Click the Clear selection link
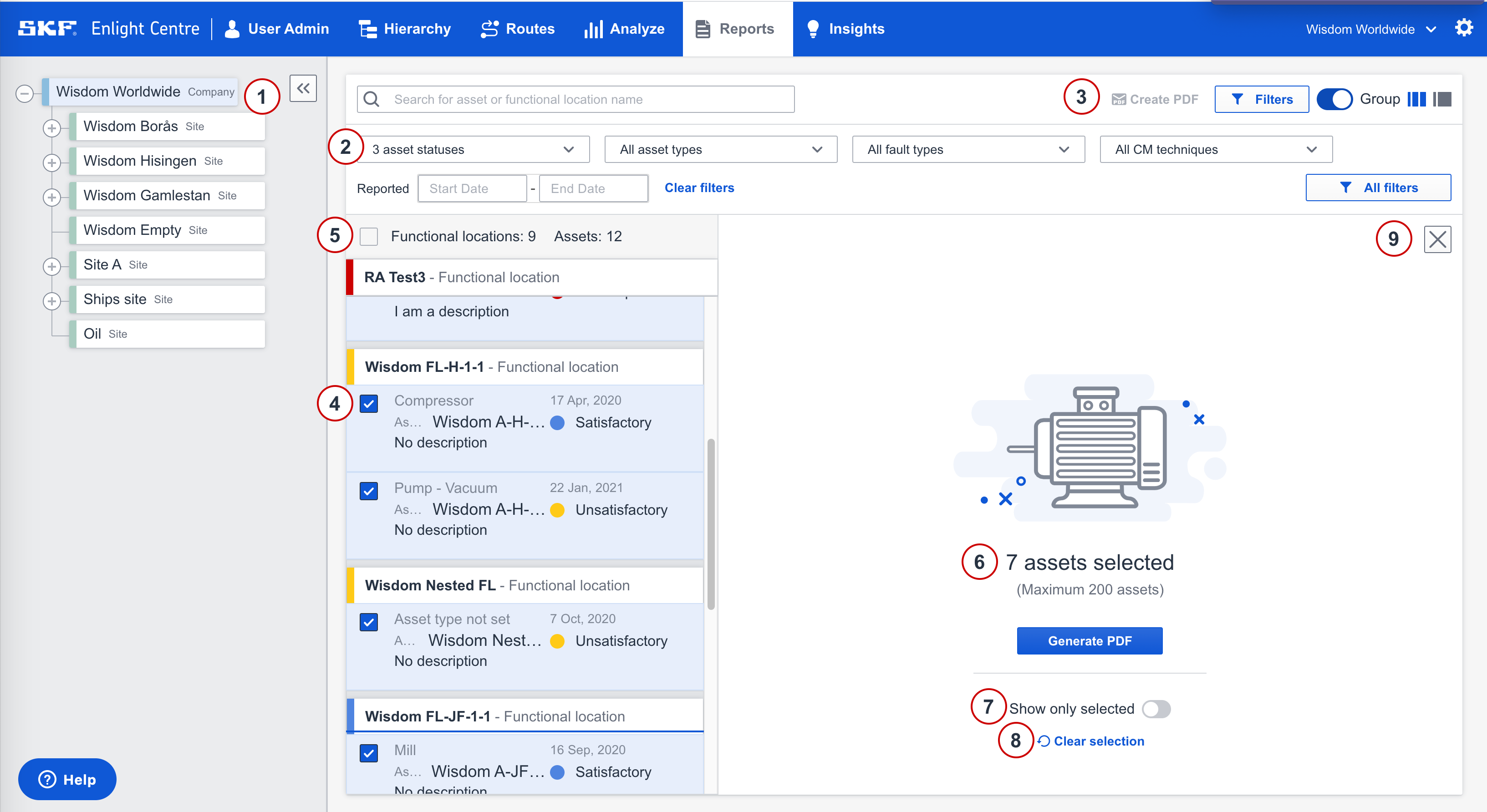1487x812 pixels. point(1091,741)
